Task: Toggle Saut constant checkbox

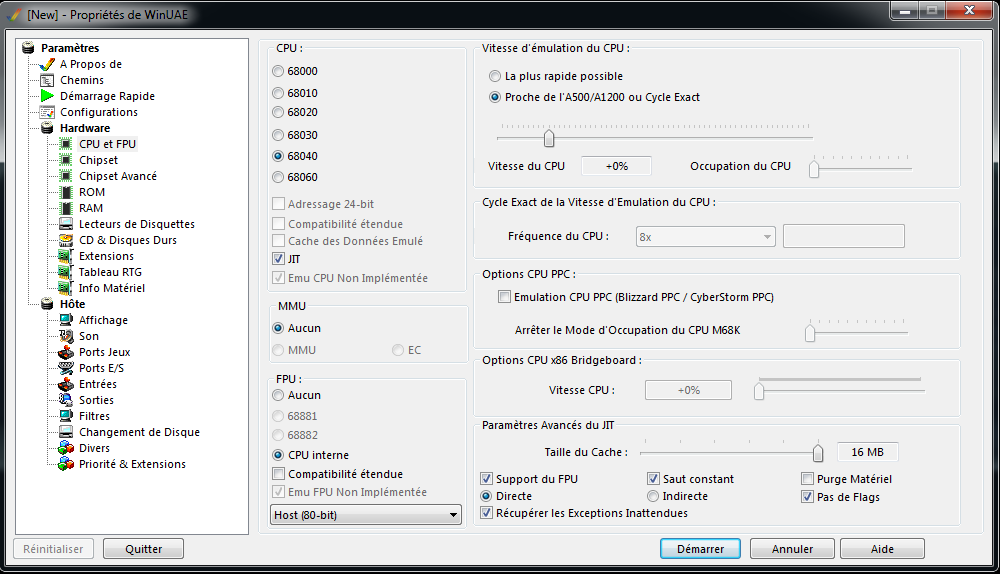Action: tap(653, 479)
